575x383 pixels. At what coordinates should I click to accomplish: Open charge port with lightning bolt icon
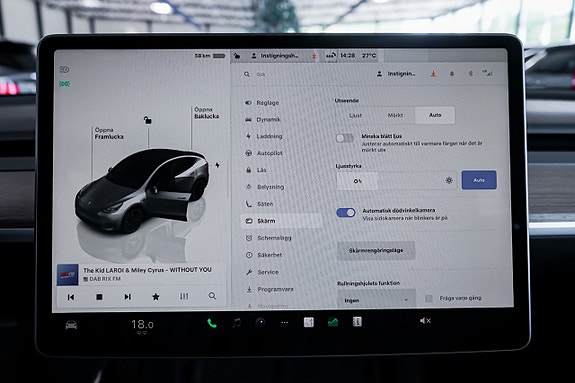click(x=217, y=165)
